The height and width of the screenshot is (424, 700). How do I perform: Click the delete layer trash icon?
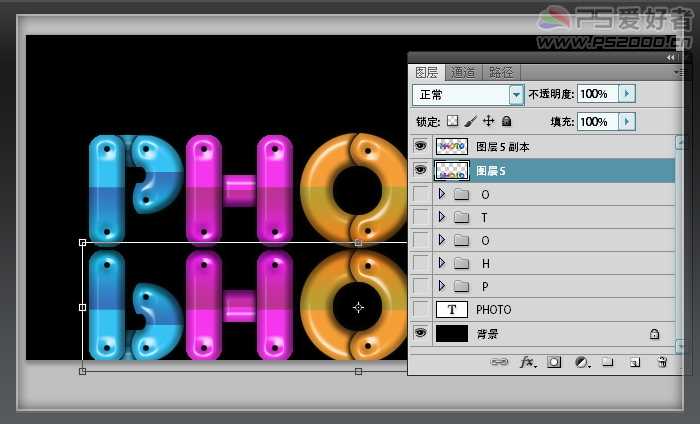click(x=662, y=362)
